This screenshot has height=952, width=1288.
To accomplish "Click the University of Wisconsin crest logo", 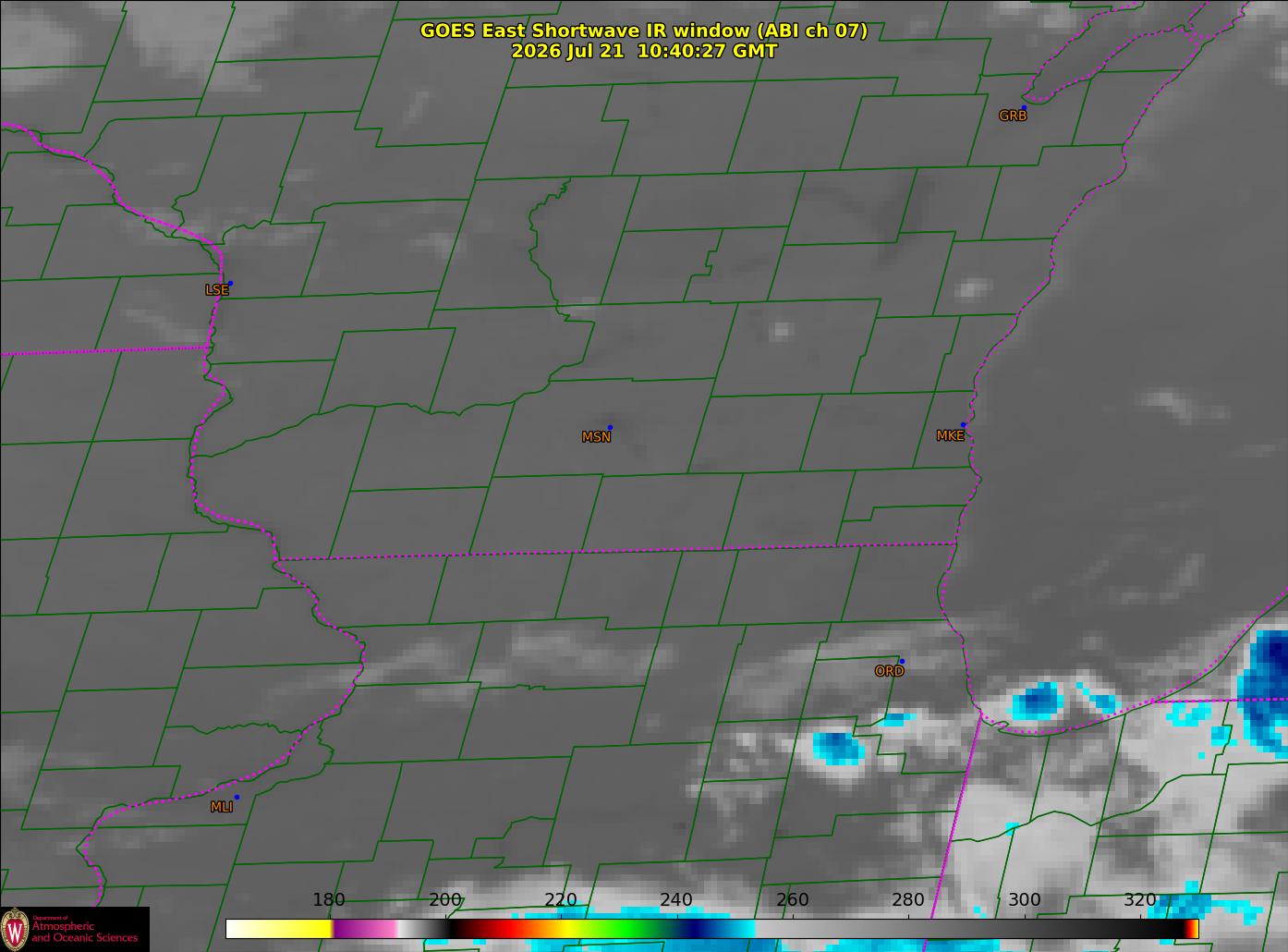I will coord(15,929).
